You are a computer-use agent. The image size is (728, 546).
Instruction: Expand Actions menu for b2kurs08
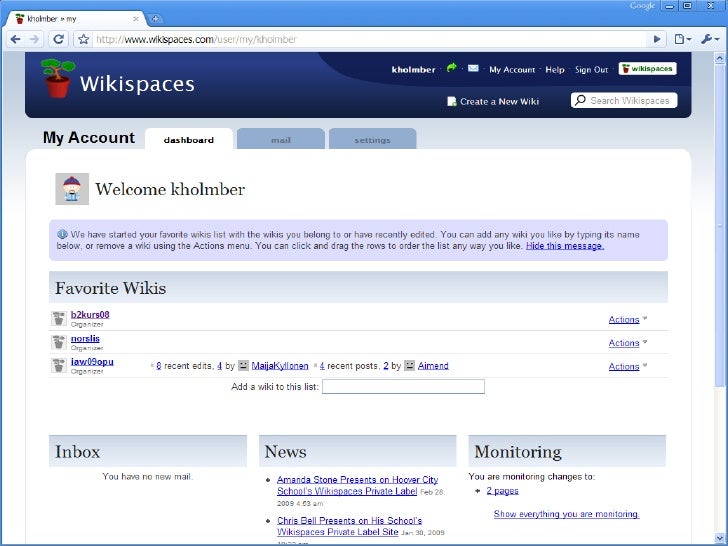628,319
